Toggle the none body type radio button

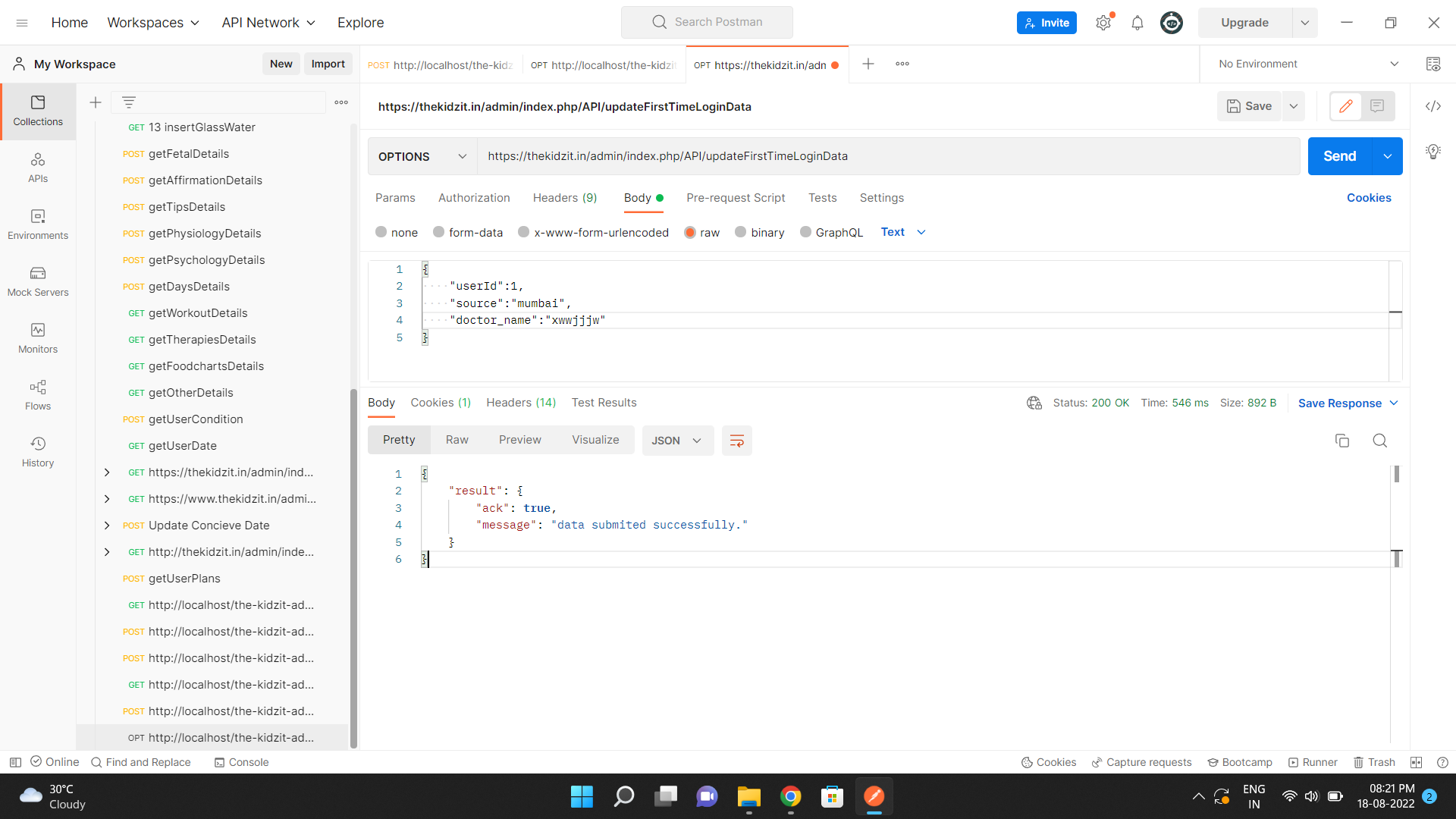click(382, 232)
